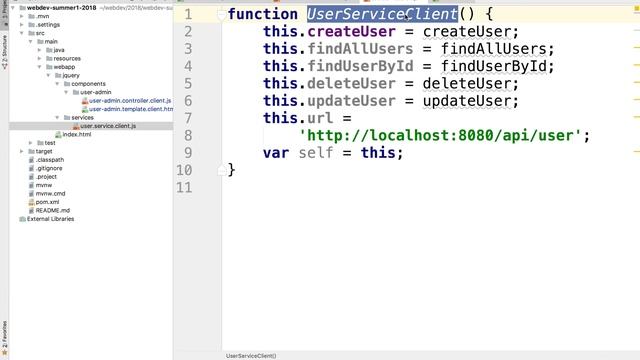Collapse the services folder arrow
The width and height of the screenshot is (640, 360).
tap(58, 118)
